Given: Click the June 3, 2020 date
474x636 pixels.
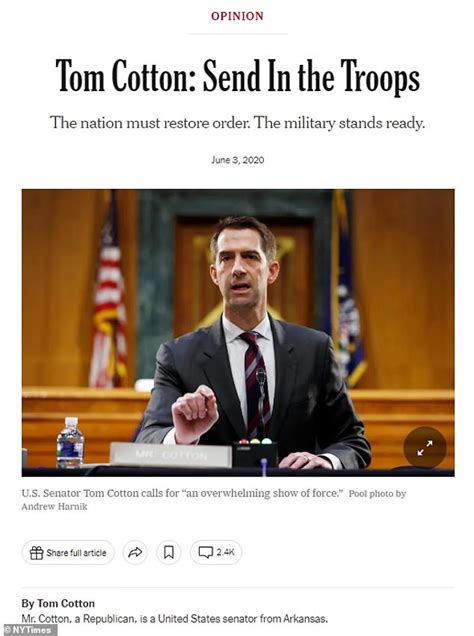Looking at the screenshot, I should click(238, 160).
